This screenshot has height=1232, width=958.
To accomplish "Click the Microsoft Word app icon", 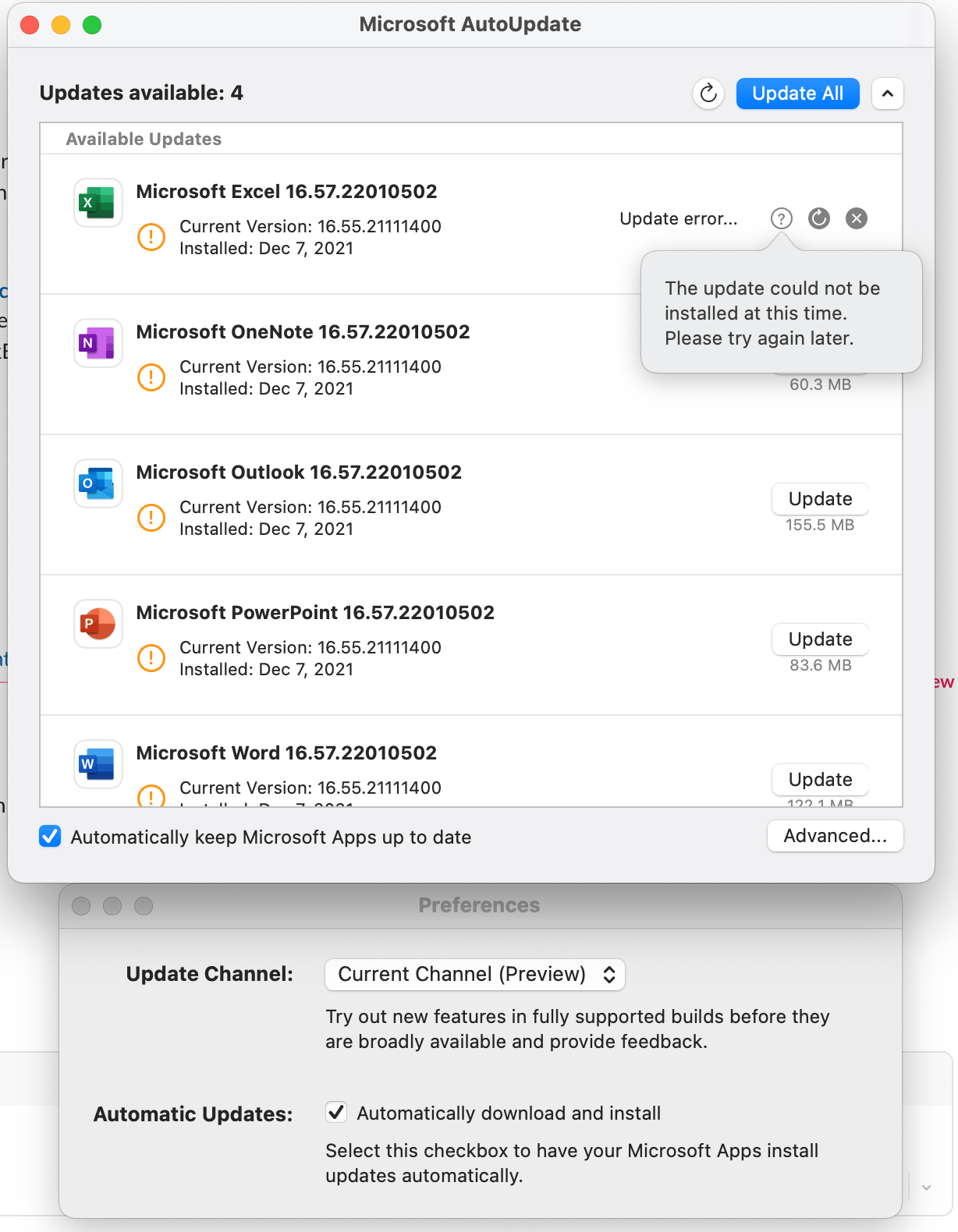I will coord(98,764).
